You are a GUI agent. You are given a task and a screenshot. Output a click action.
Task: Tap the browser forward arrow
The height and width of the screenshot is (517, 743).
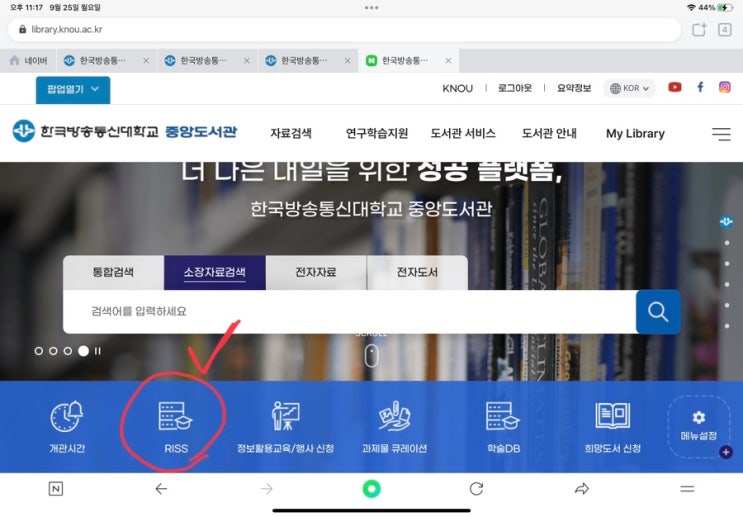click(x=267, y=489)
